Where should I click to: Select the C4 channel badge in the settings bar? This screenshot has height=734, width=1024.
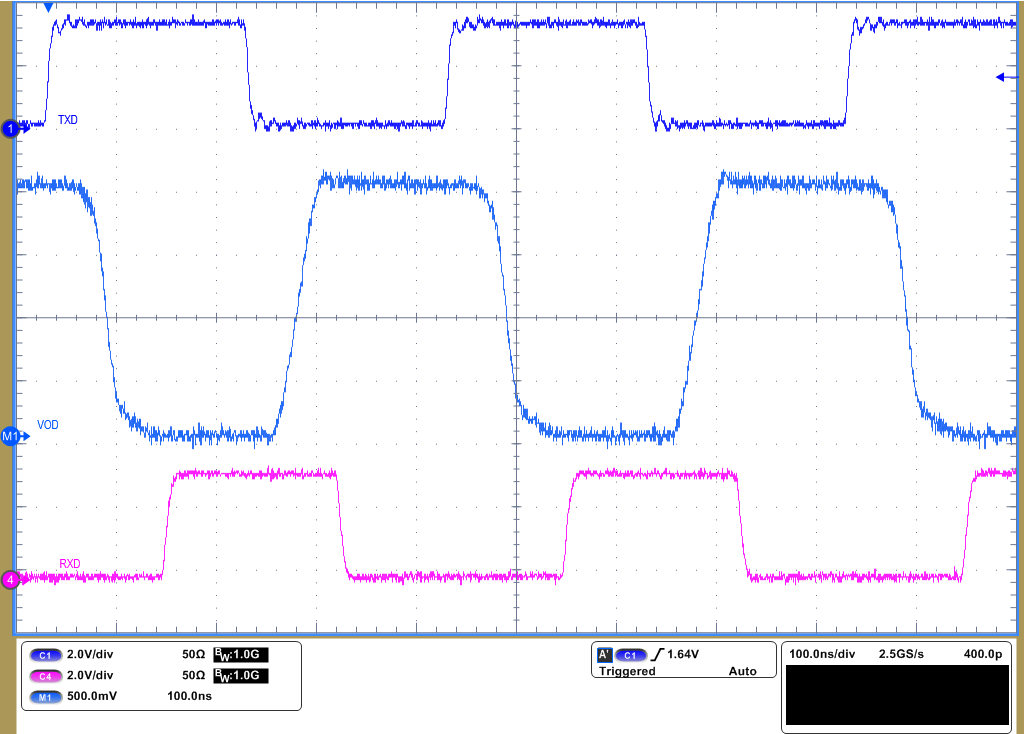[46, 674]
